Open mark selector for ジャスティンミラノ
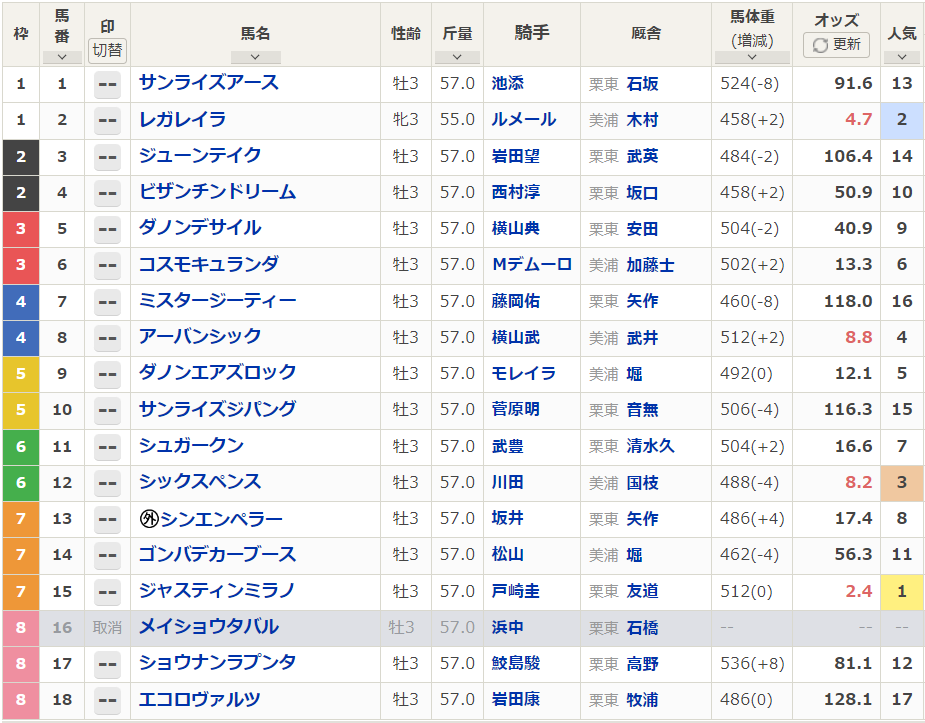Viewport: 925px width, 723px height. coord(107,592)
